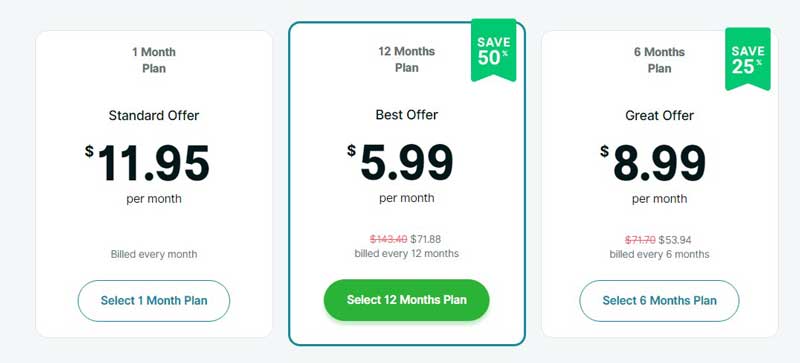
Task: Click the SAVE 25% ribbon badge
Action: click(747, 59)
